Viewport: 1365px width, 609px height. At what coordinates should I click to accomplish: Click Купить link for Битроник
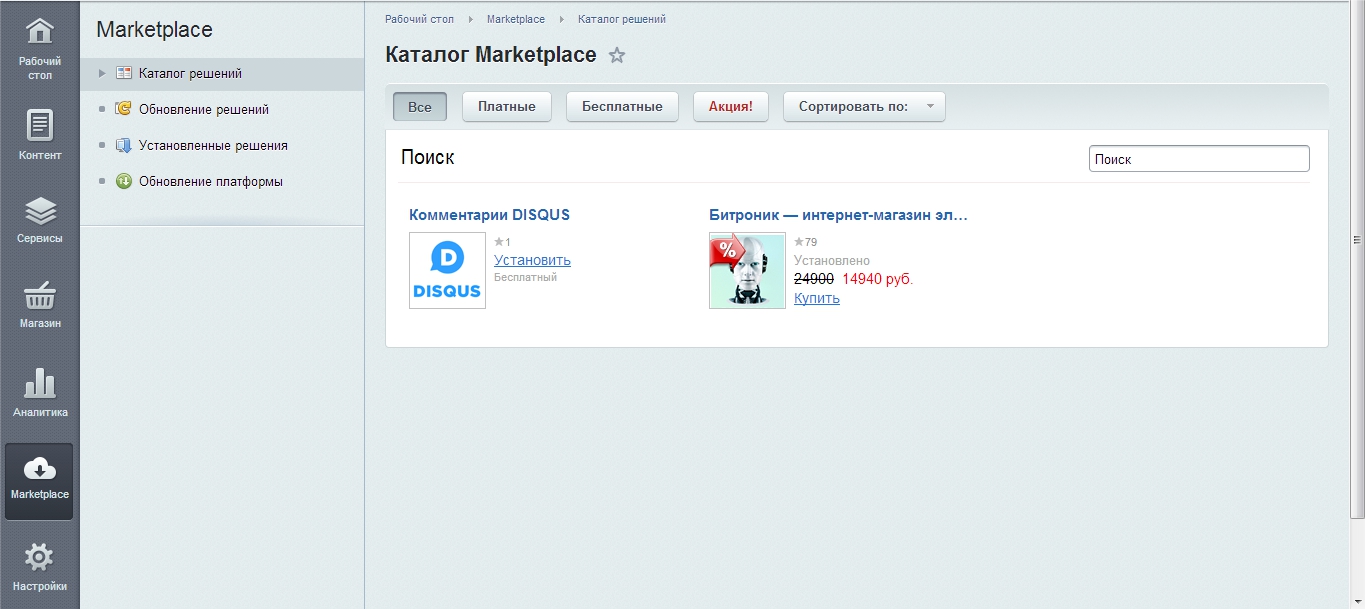816,298
